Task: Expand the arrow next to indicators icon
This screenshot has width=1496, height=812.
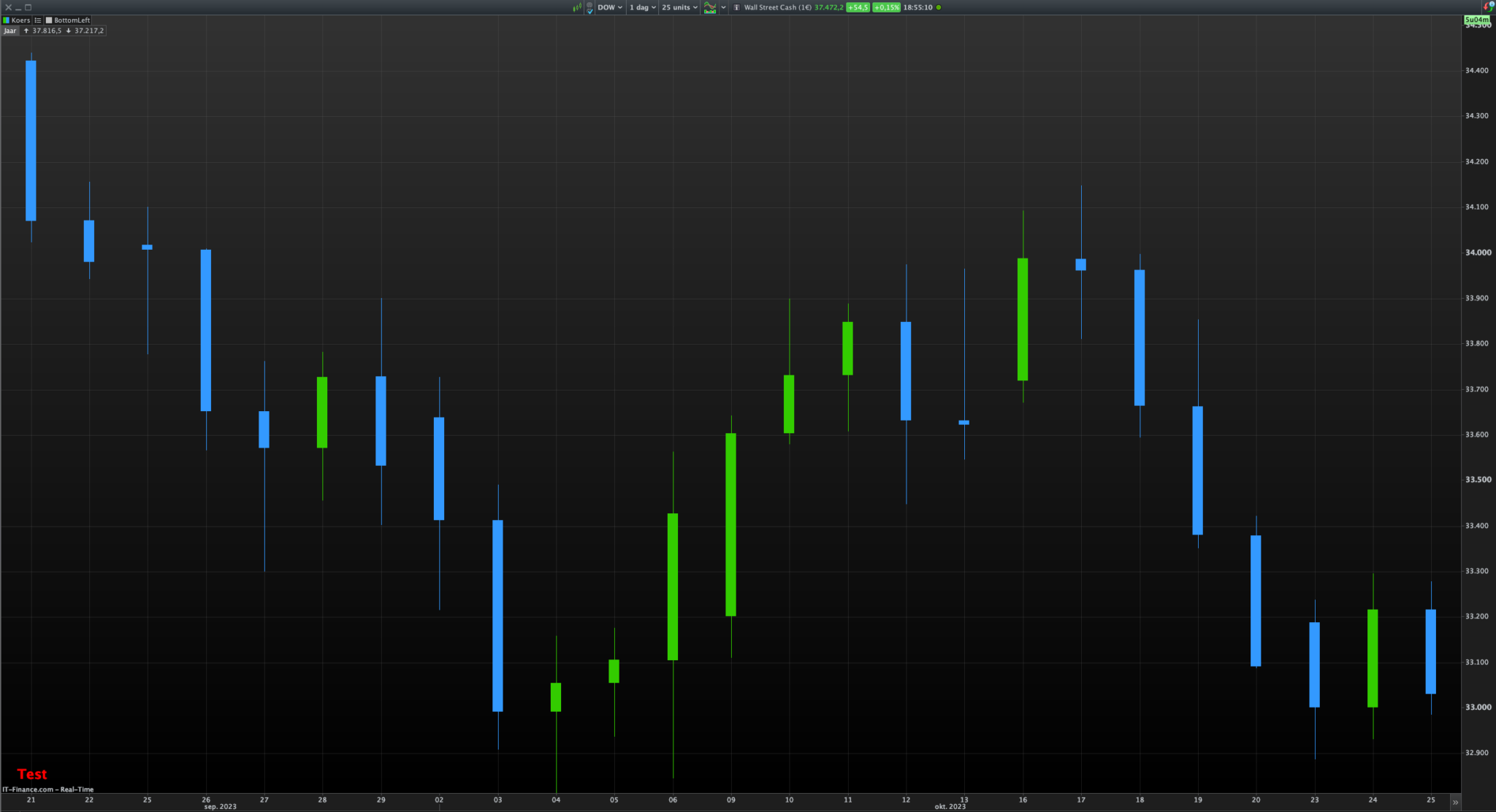Action: point(723,7)
